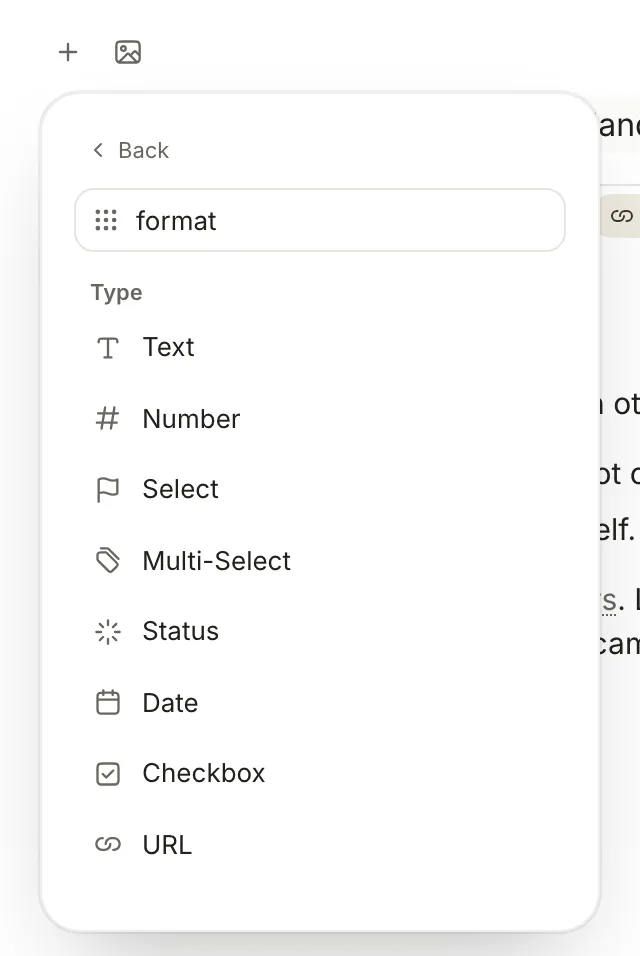Viewport: 640px width, 956px height.
Task: Choose the Multi-Select type option
Action: 320,561
